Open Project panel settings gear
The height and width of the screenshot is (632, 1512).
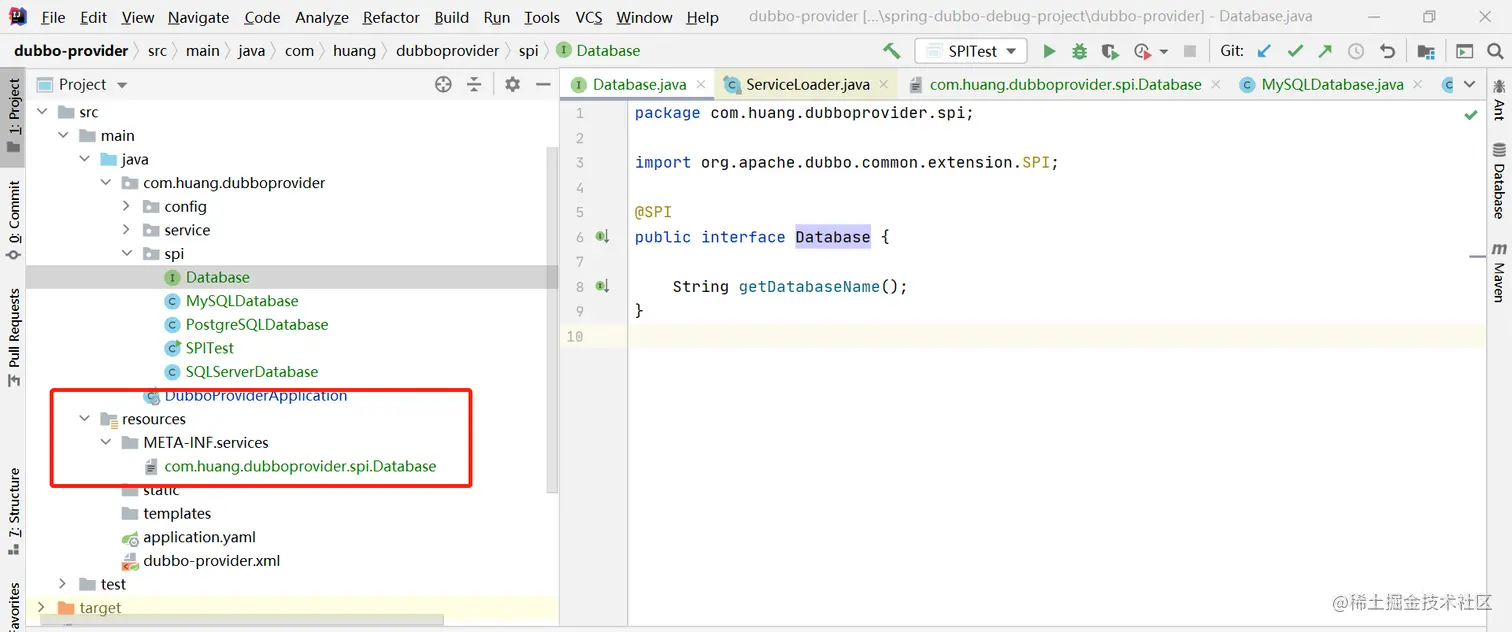[x=512, y=85]
